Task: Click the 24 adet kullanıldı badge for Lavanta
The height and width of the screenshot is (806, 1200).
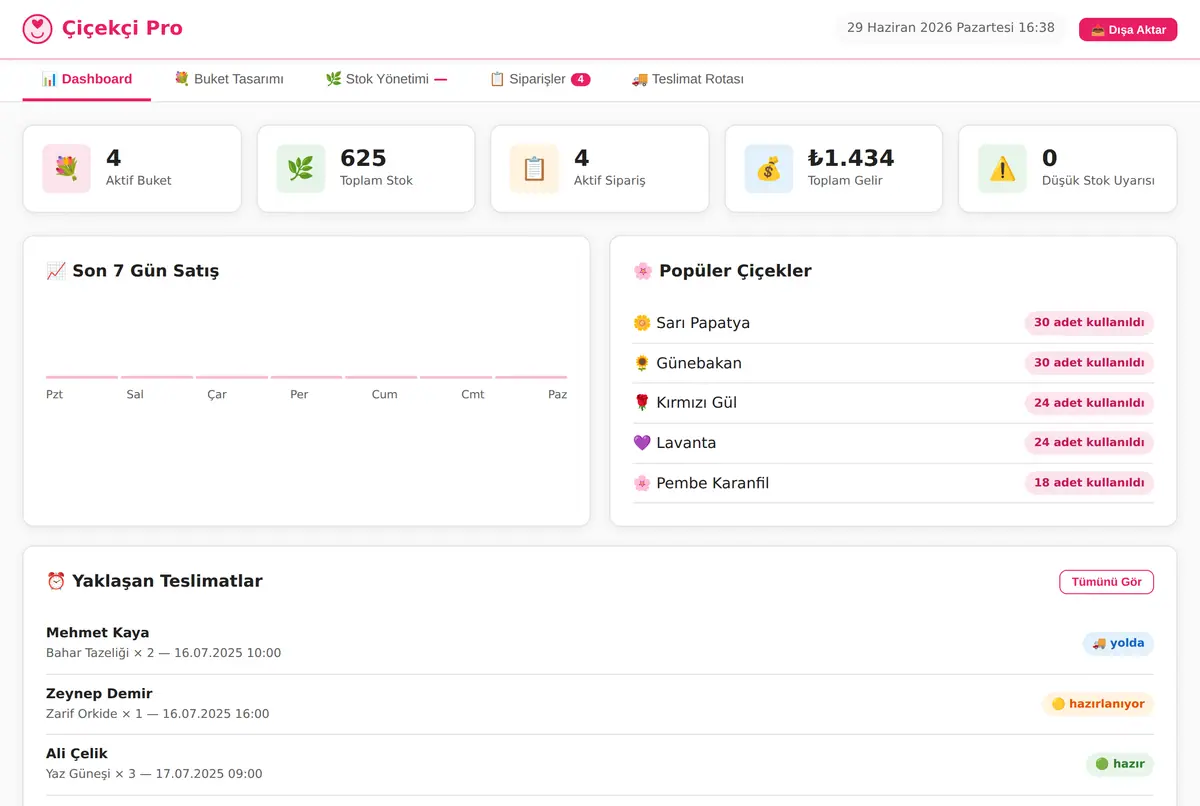Action: pos(1089,443)
